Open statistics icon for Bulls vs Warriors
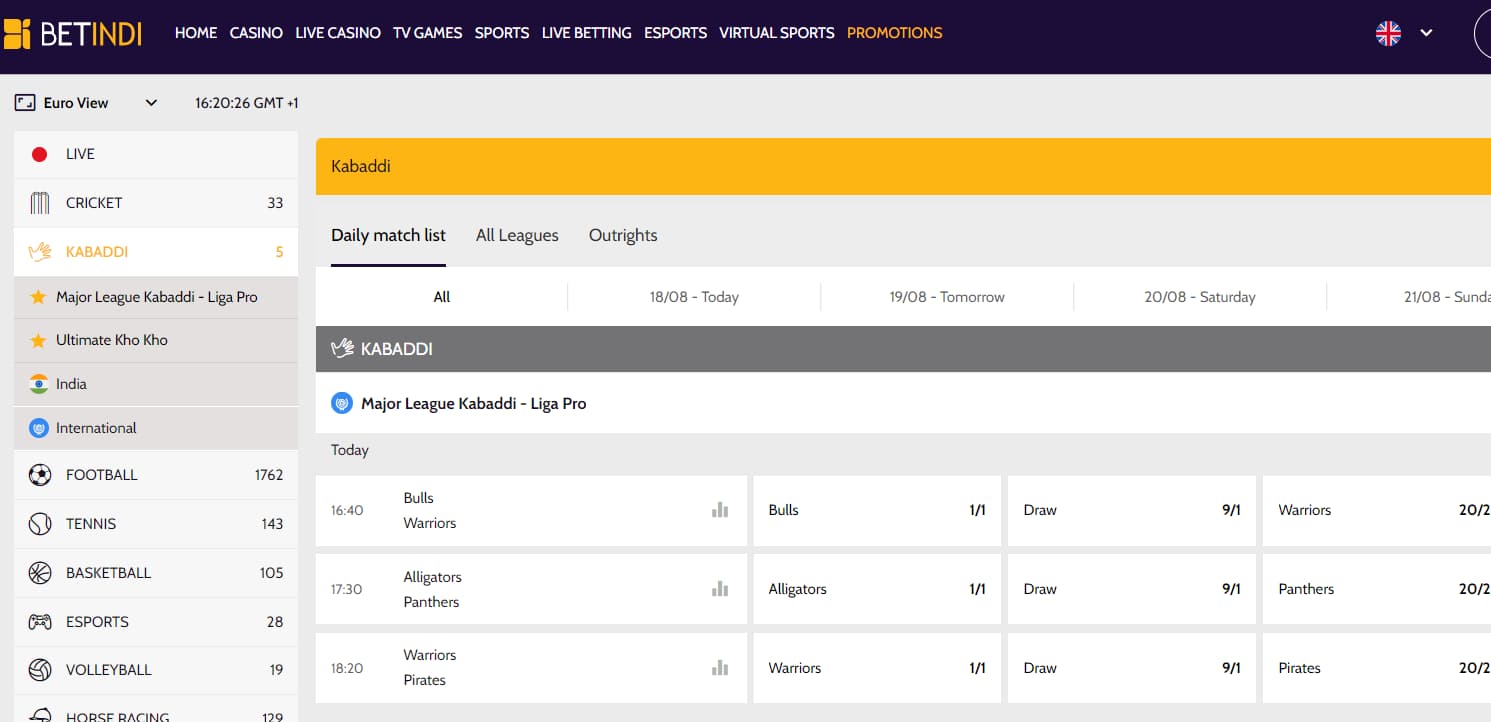 point(720,510)
